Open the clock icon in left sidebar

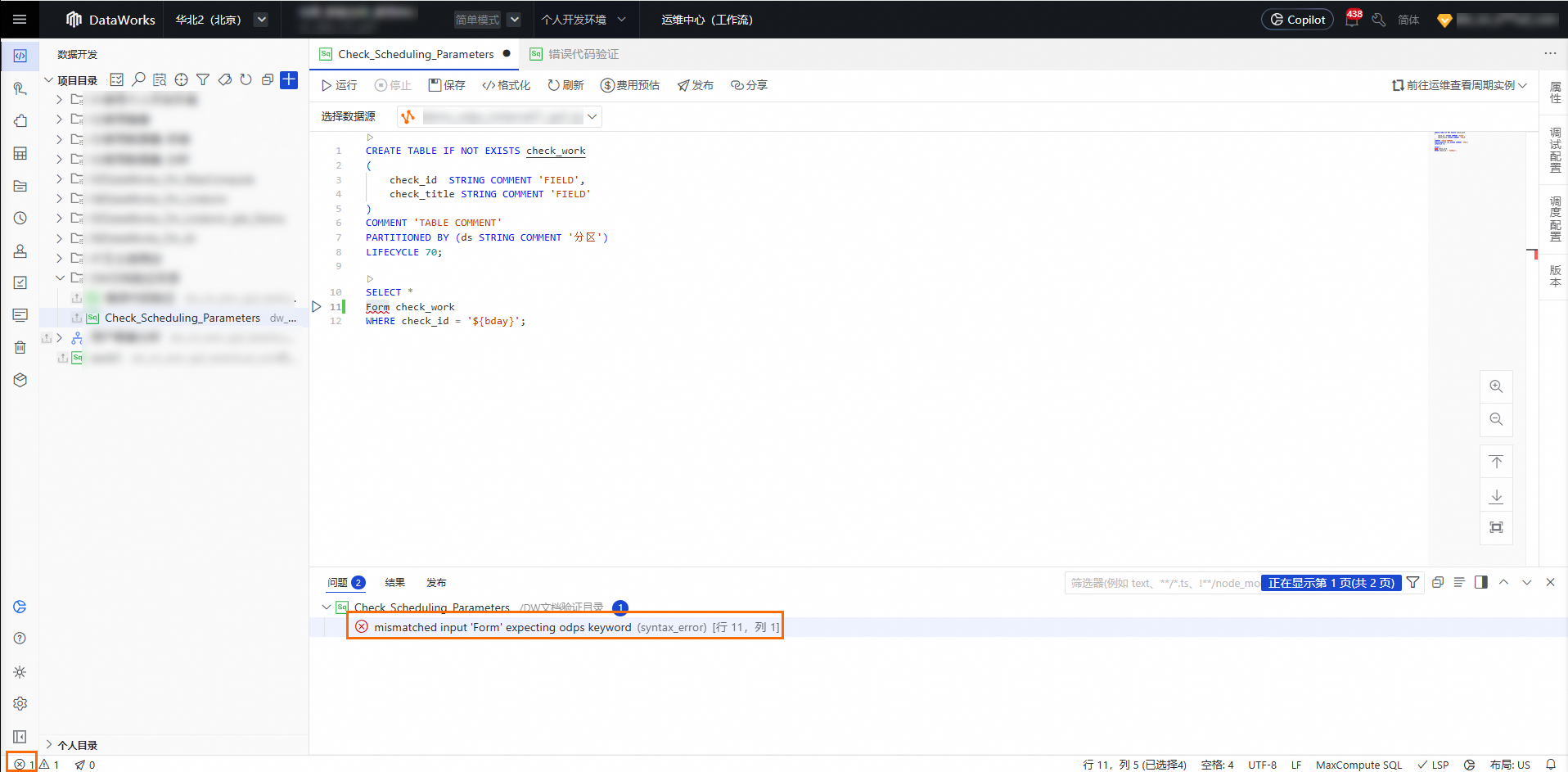pos(20,219)
